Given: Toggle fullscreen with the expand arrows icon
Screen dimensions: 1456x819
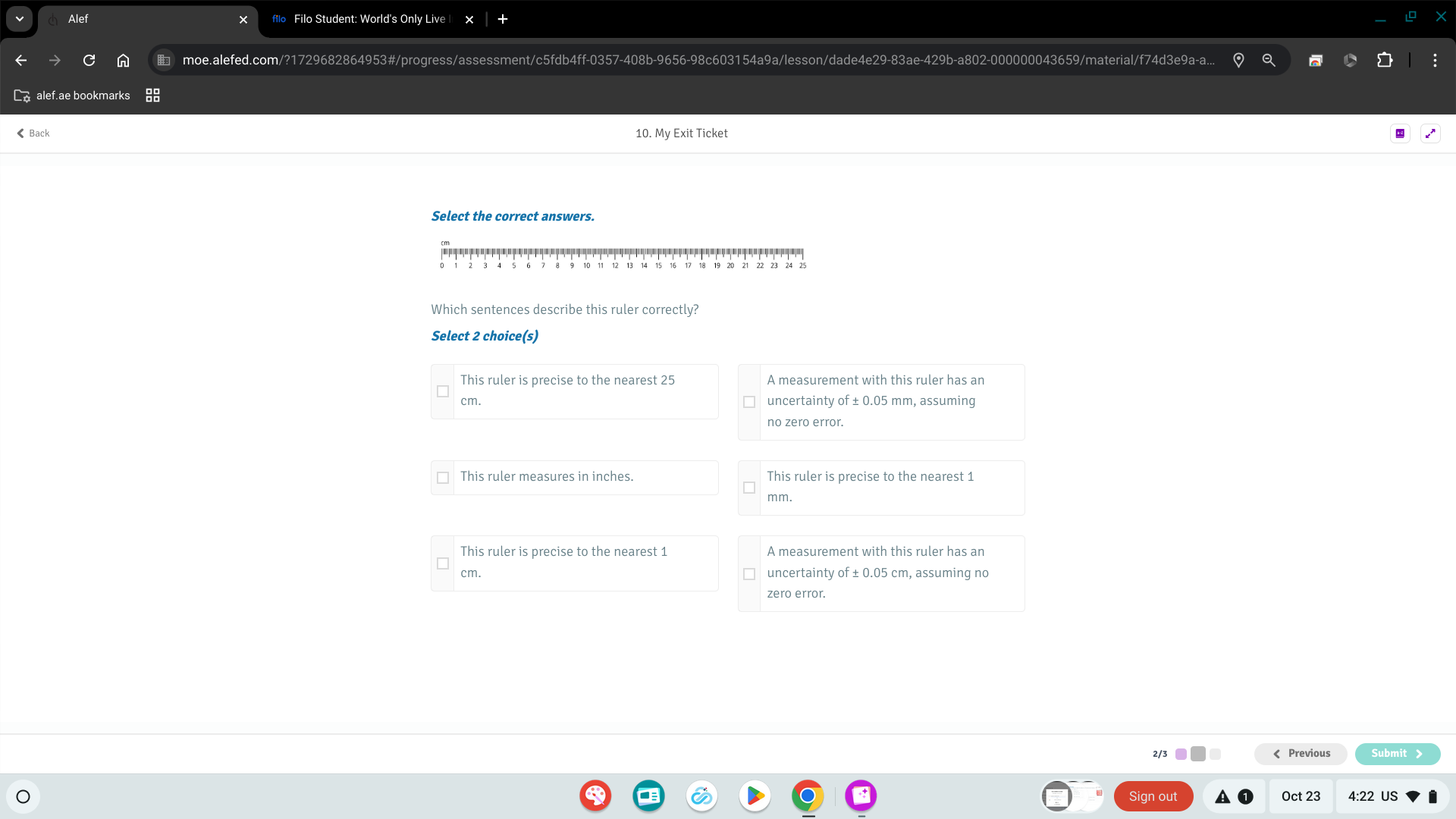Looking at the screenshot, I should 1430,133.
